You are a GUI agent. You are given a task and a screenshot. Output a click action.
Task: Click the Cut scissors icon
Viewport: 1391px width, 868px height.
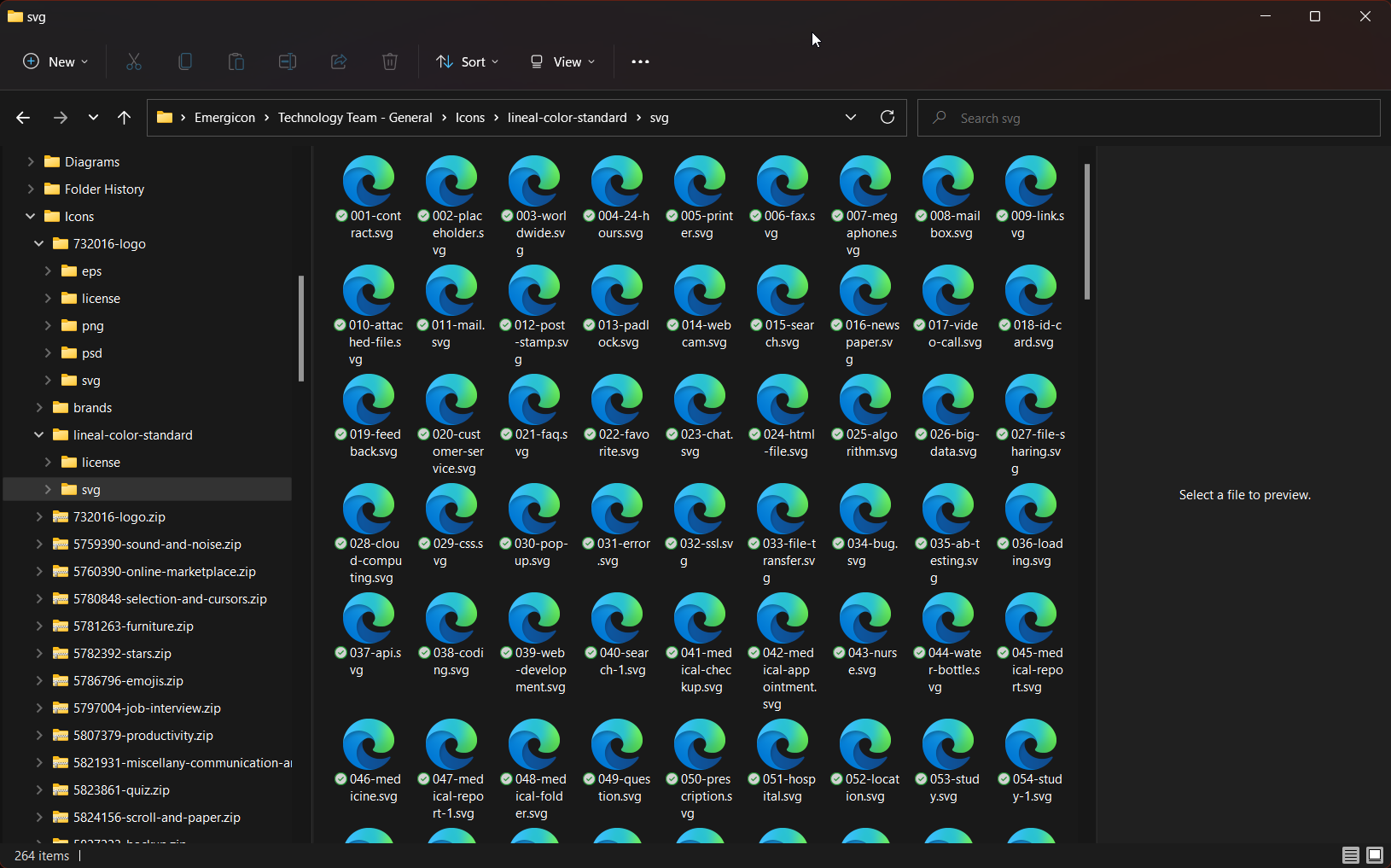(134, 61)
